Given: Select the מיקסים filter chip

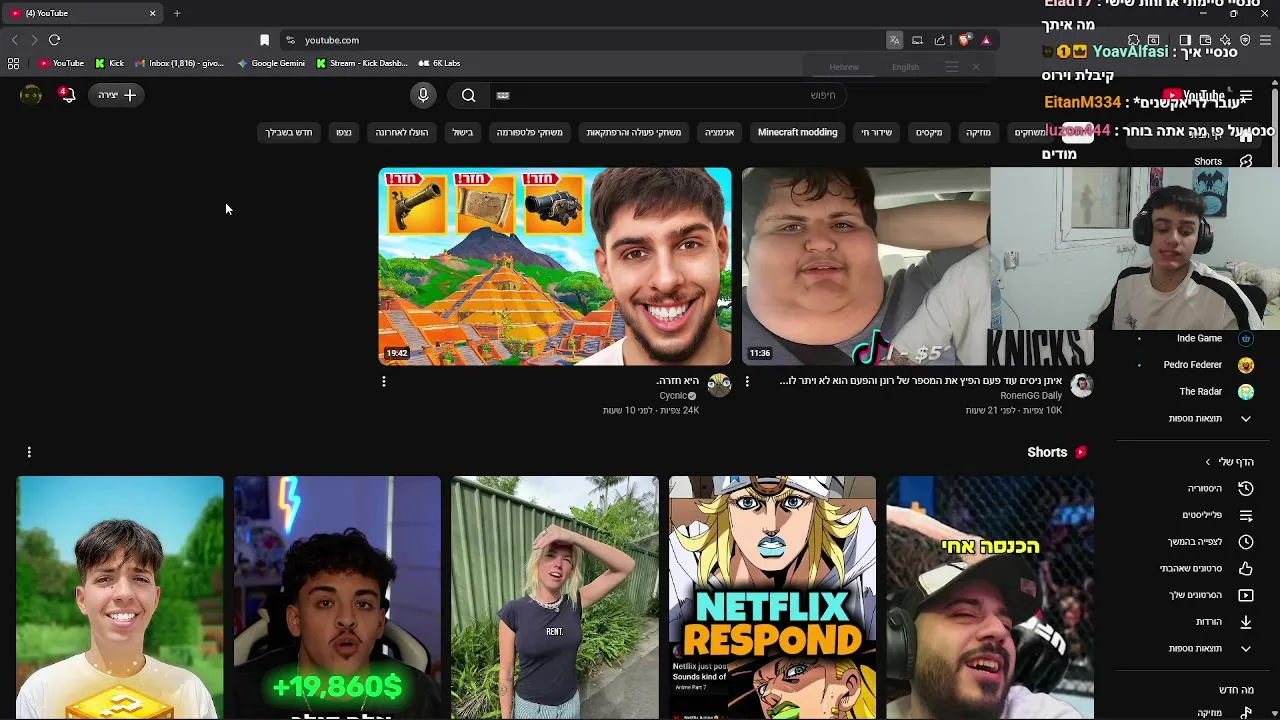Looking at the screenshot, I should (x=929, y=132).
